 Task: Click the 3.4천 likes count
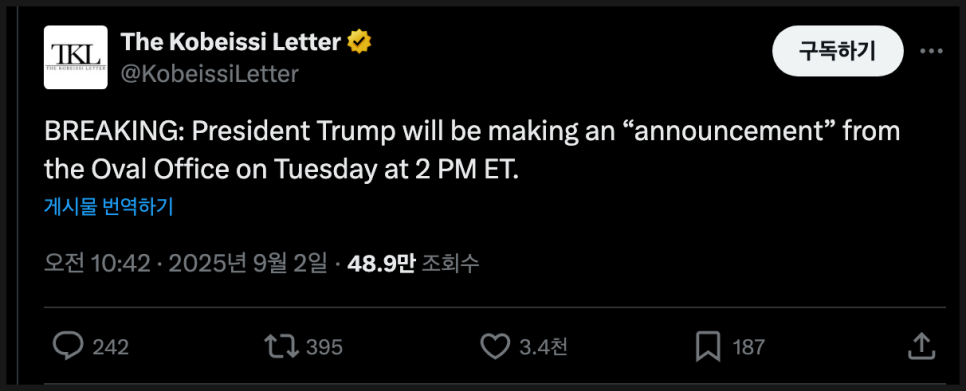point(543,347)
